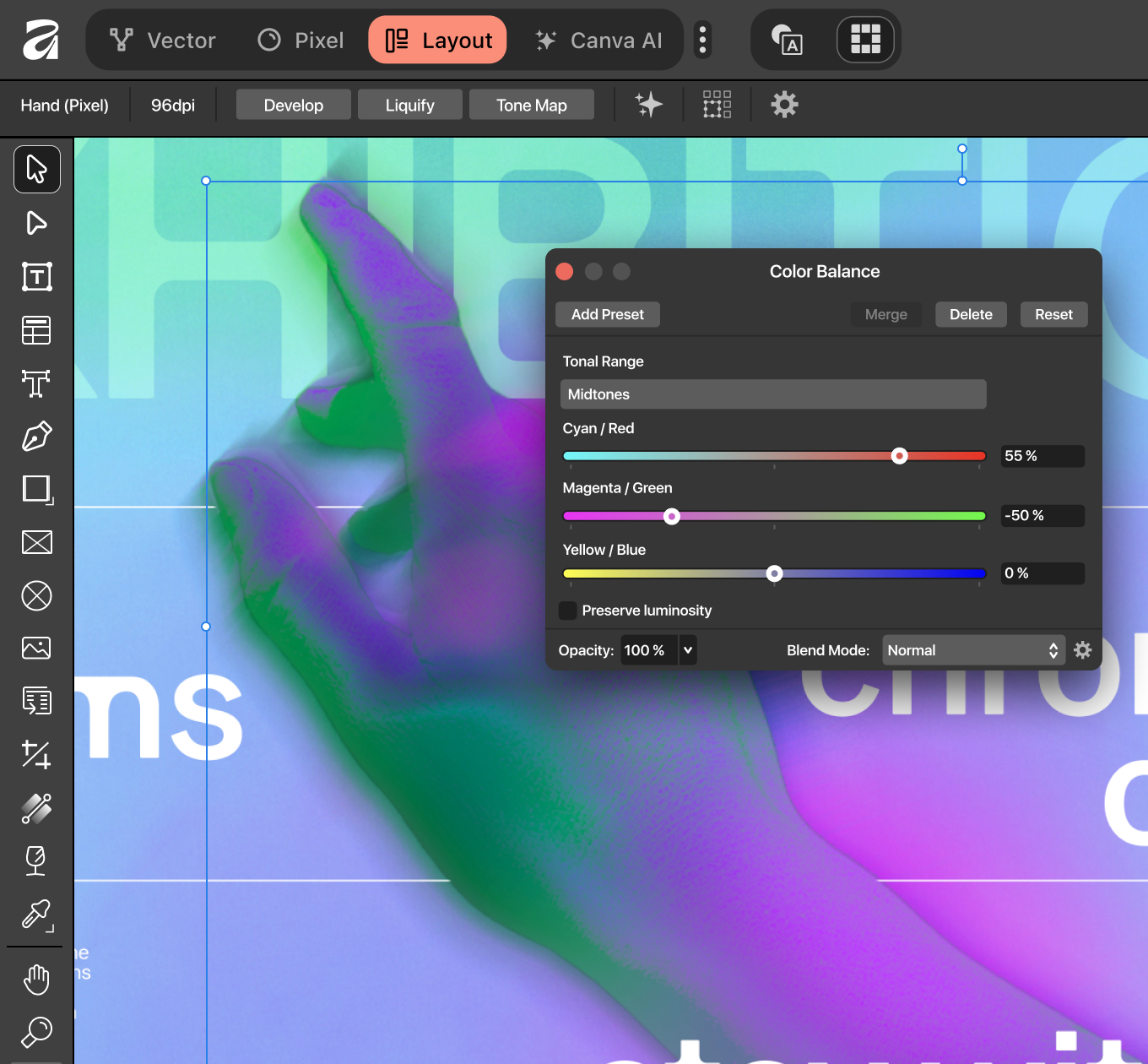Image resolution: width=1148 pixels, height=1064 pixels.
Task: Activate the Place Image tool
Action: pos(37,648)
